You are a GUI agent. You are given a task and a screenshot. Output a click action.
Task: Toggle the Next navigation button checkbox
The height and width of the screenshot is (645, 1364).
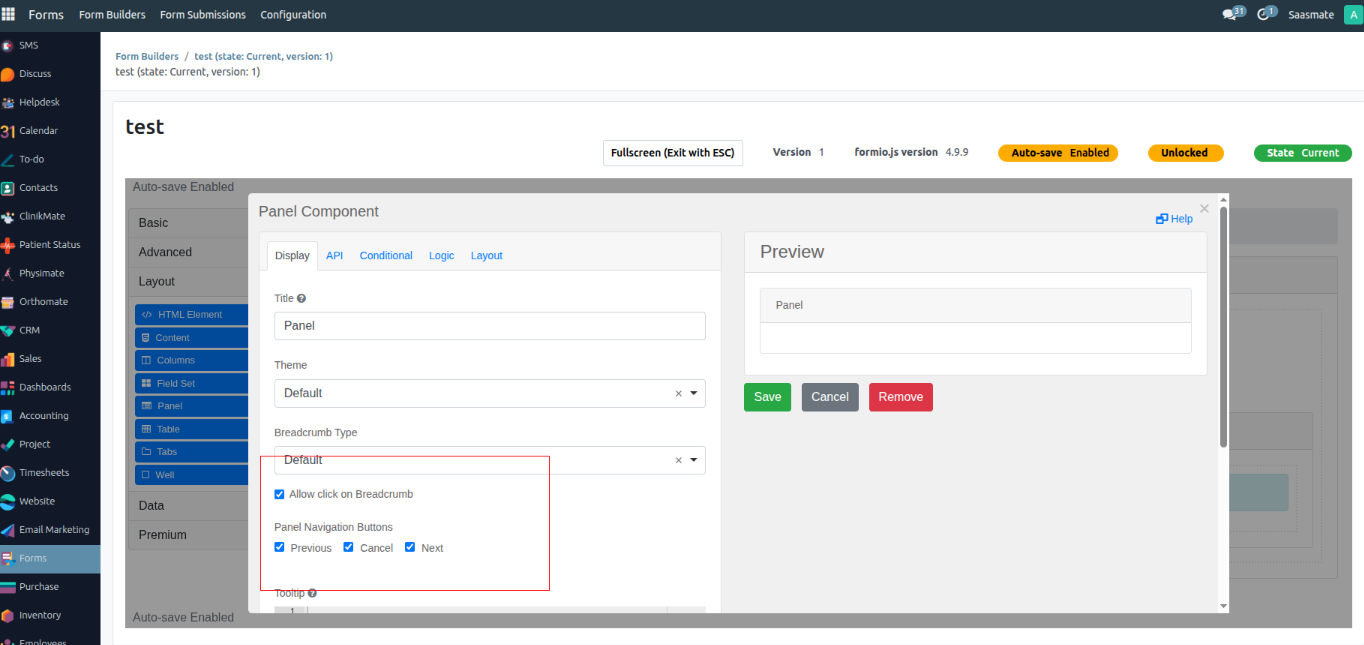(410, 547)
